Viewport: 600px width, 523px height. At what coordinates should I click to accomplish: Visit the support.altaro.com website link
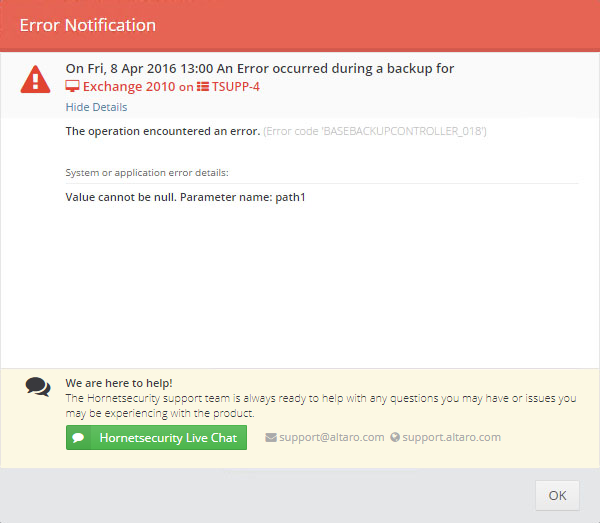tap(452, 437)
